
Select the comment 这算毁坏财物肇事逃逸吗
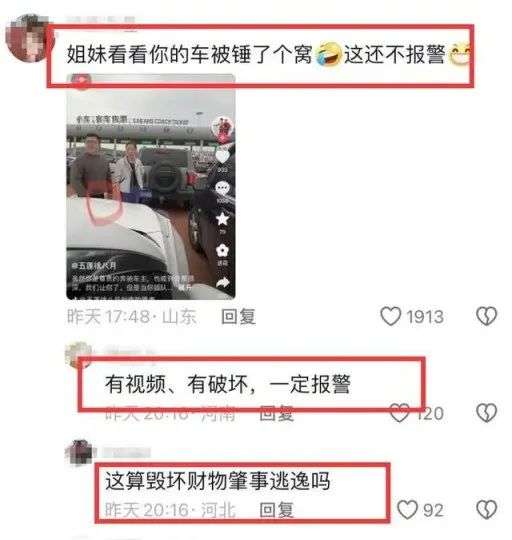[x=218, y=481]
